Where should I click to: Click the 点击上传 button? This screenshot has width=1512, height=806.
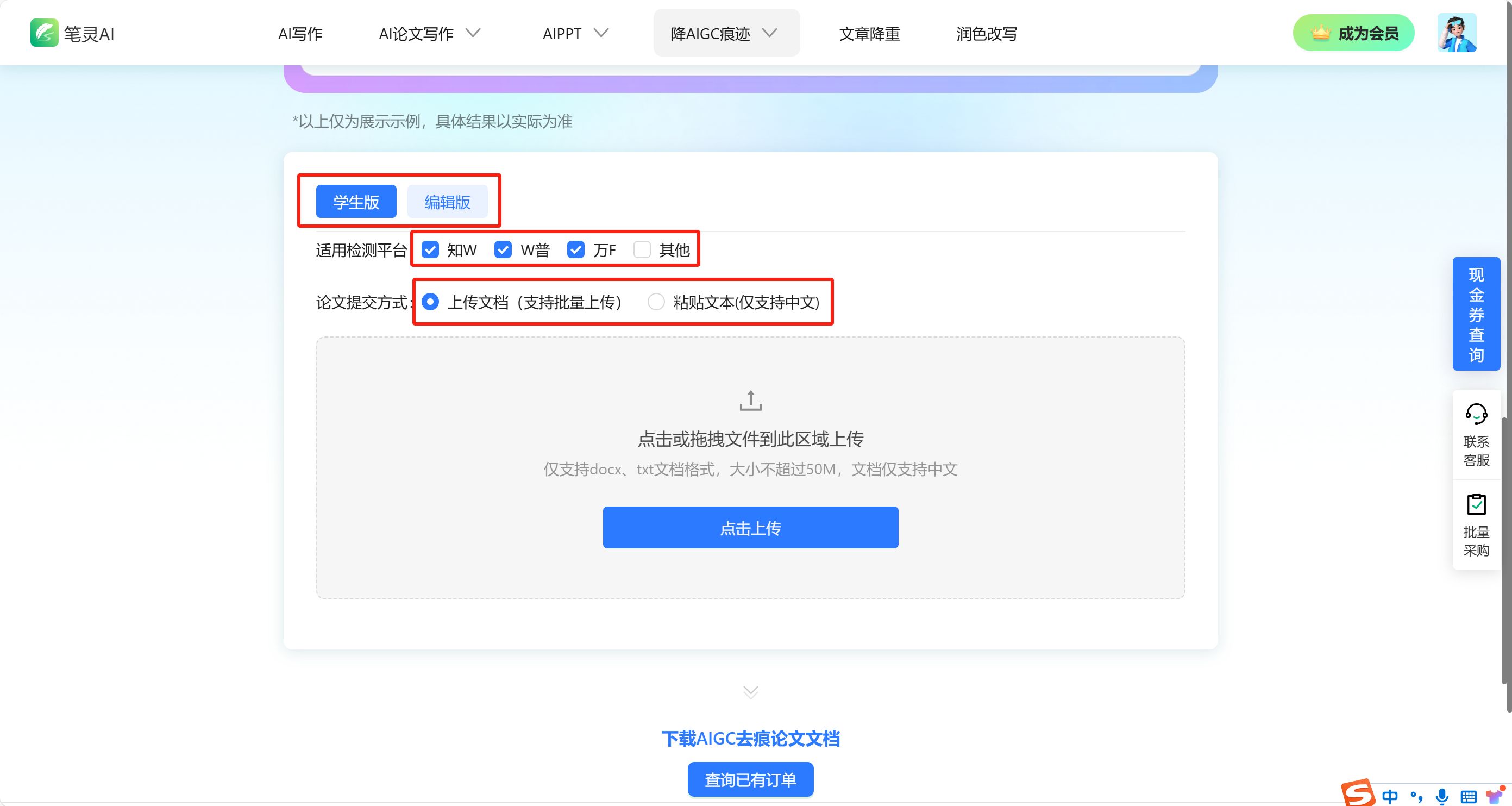tap(751, 528)
